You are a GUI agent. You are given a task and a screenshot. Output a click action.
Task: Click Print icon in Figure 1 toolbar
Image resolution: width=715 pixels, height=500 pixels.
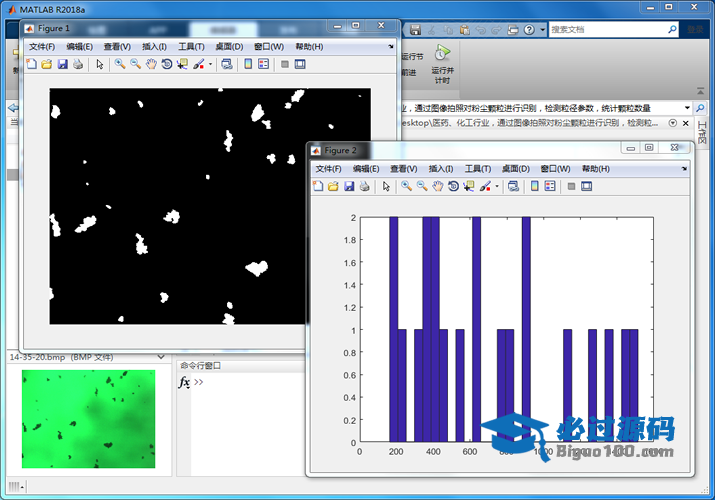click(78, 64)
